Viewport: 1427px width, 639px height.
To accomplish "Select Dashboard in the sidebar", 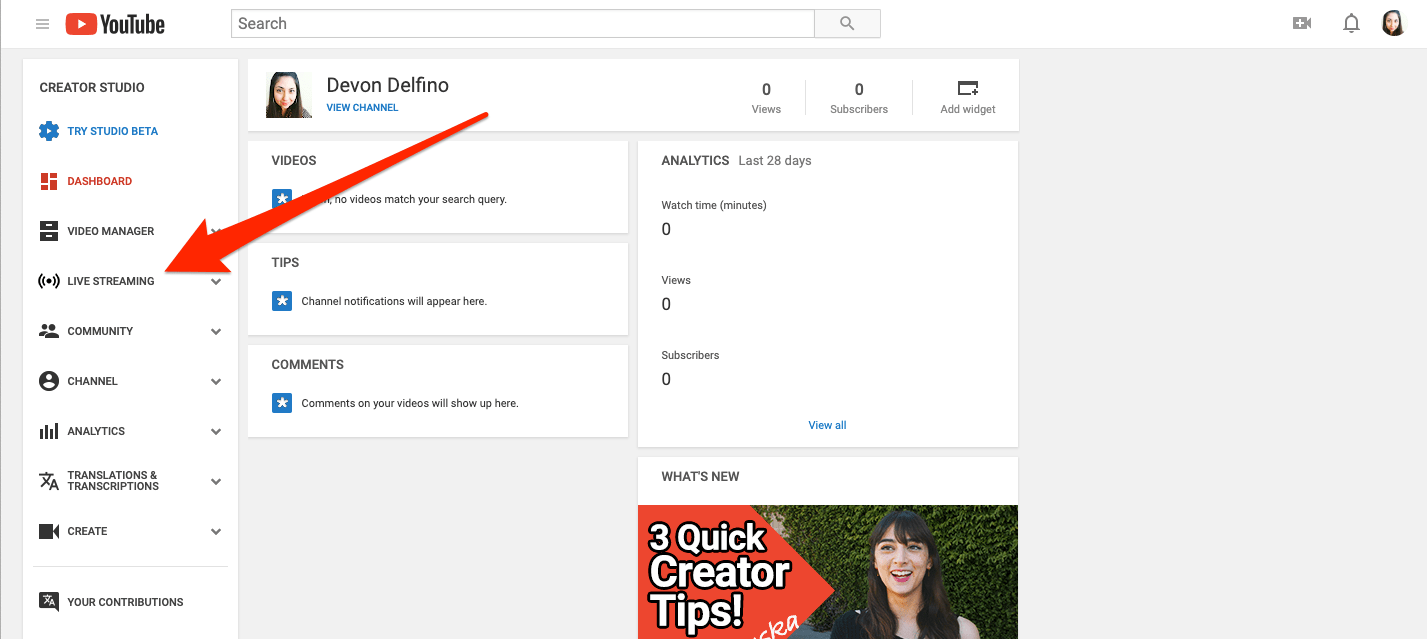I will click(x=100, y=181).
